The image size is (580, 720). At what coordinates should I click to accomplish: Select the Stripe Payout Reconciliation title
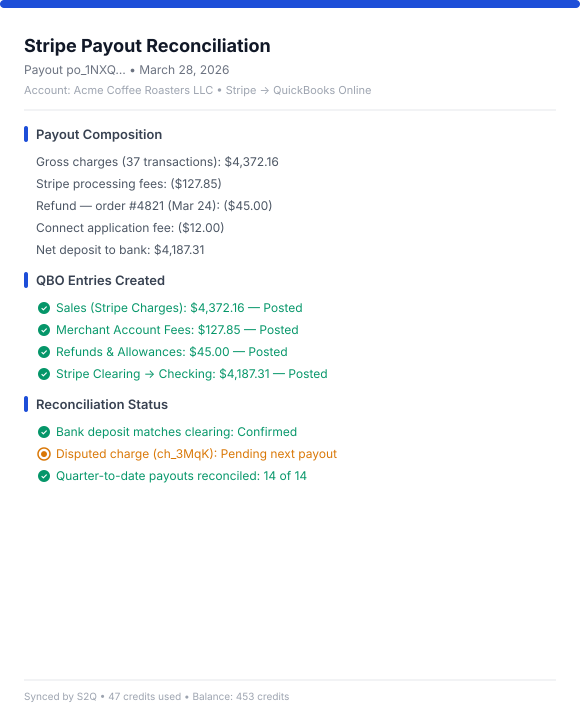click(147, 46)
